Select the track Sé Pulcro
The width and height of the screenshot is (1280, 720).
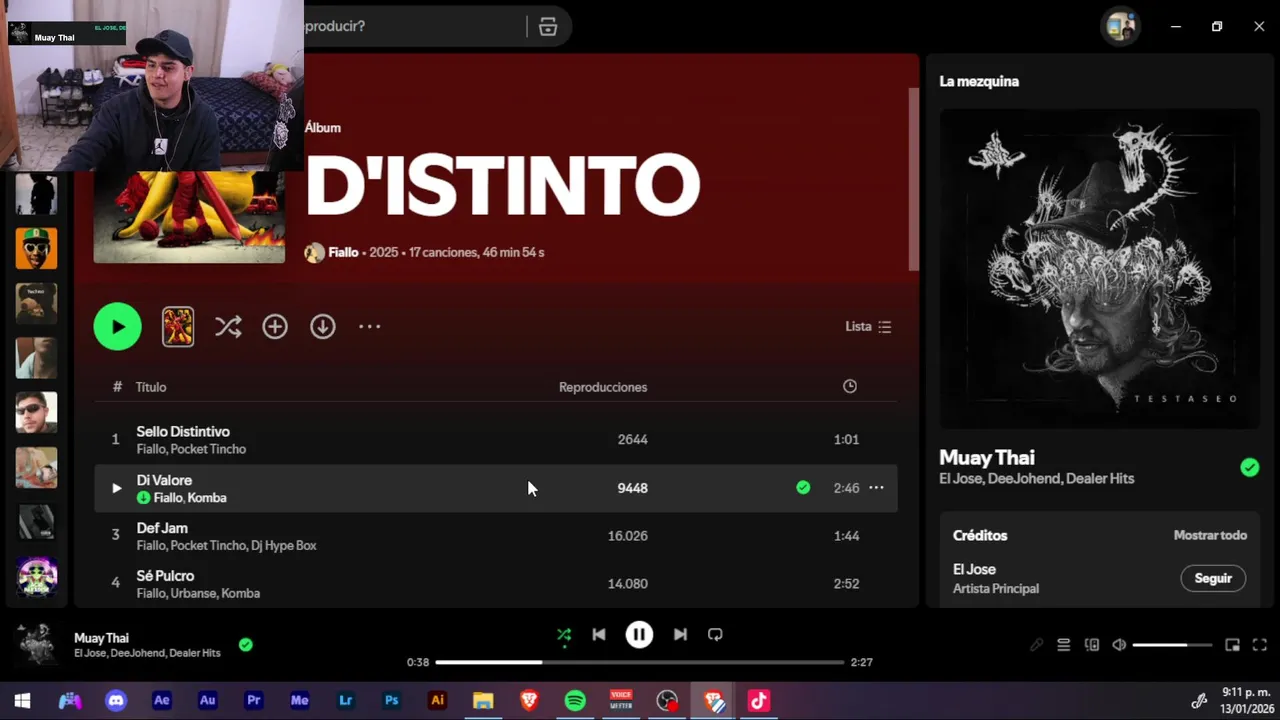pos(165,575)
